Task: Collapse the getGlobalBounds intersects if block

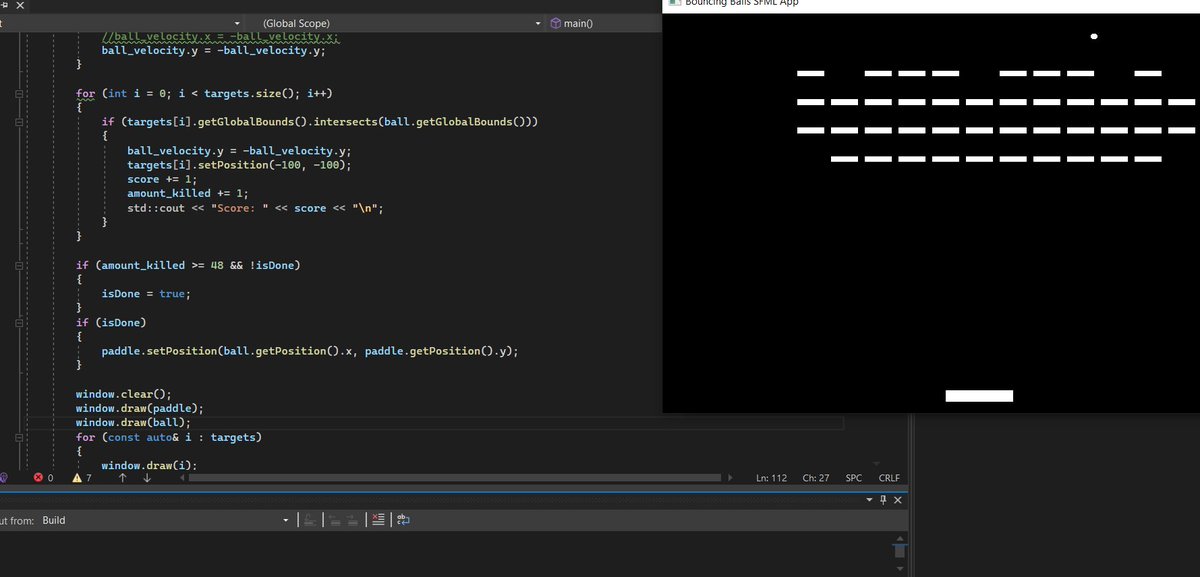Action: pos(20,121)
